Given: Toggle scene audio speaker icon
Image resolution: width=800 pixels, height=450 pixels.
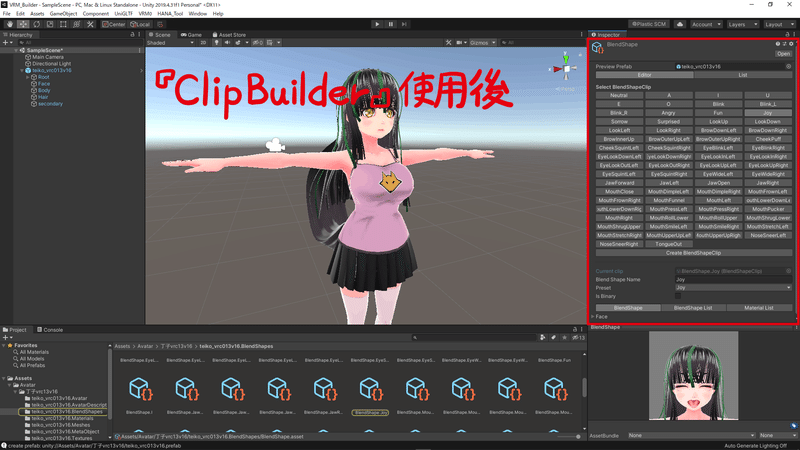Looking at the screenshot, I should 227,43.
